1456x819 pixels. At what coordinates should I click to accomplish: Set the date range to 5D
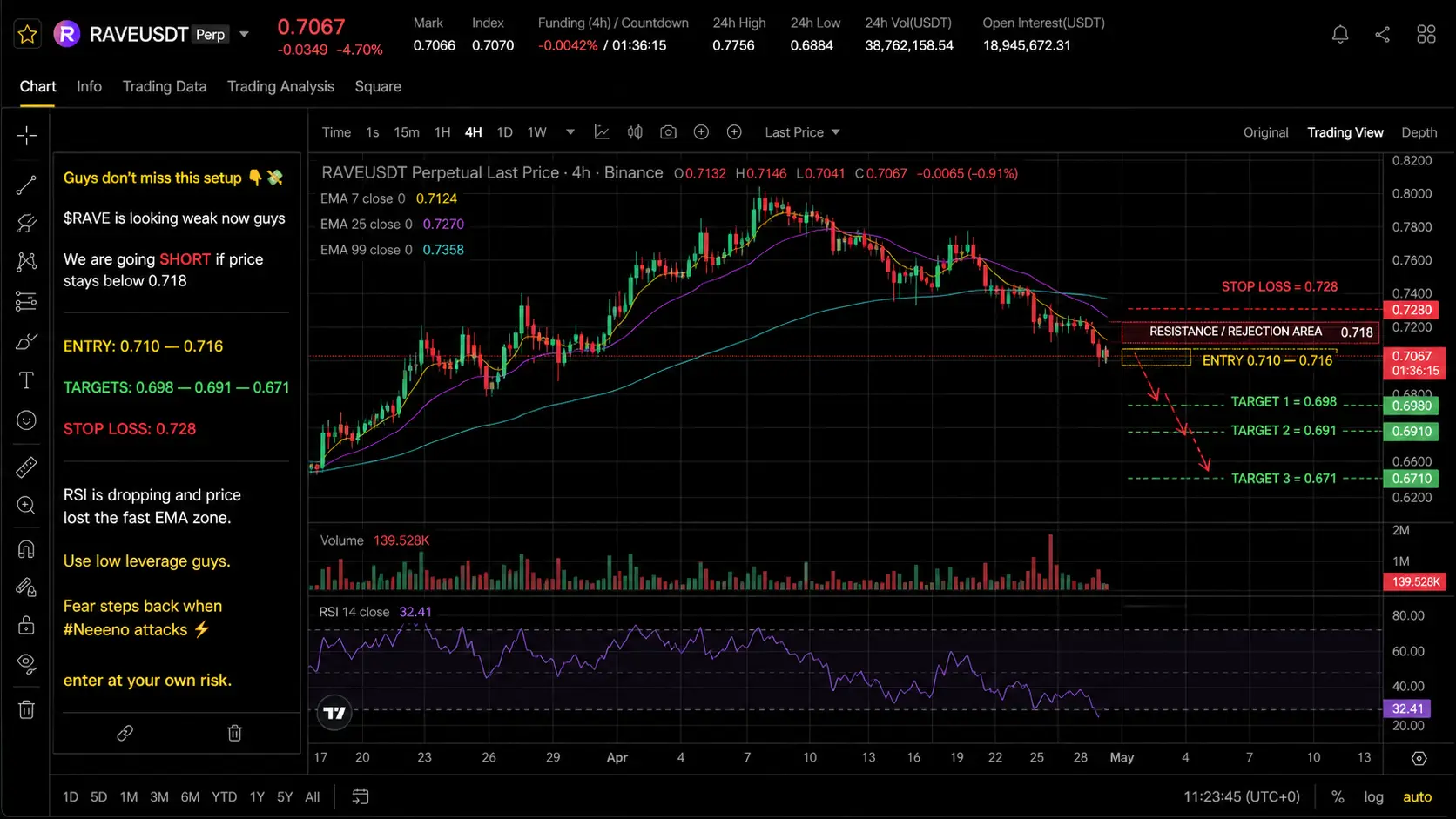pyautogui.click(x=99, y=797)
